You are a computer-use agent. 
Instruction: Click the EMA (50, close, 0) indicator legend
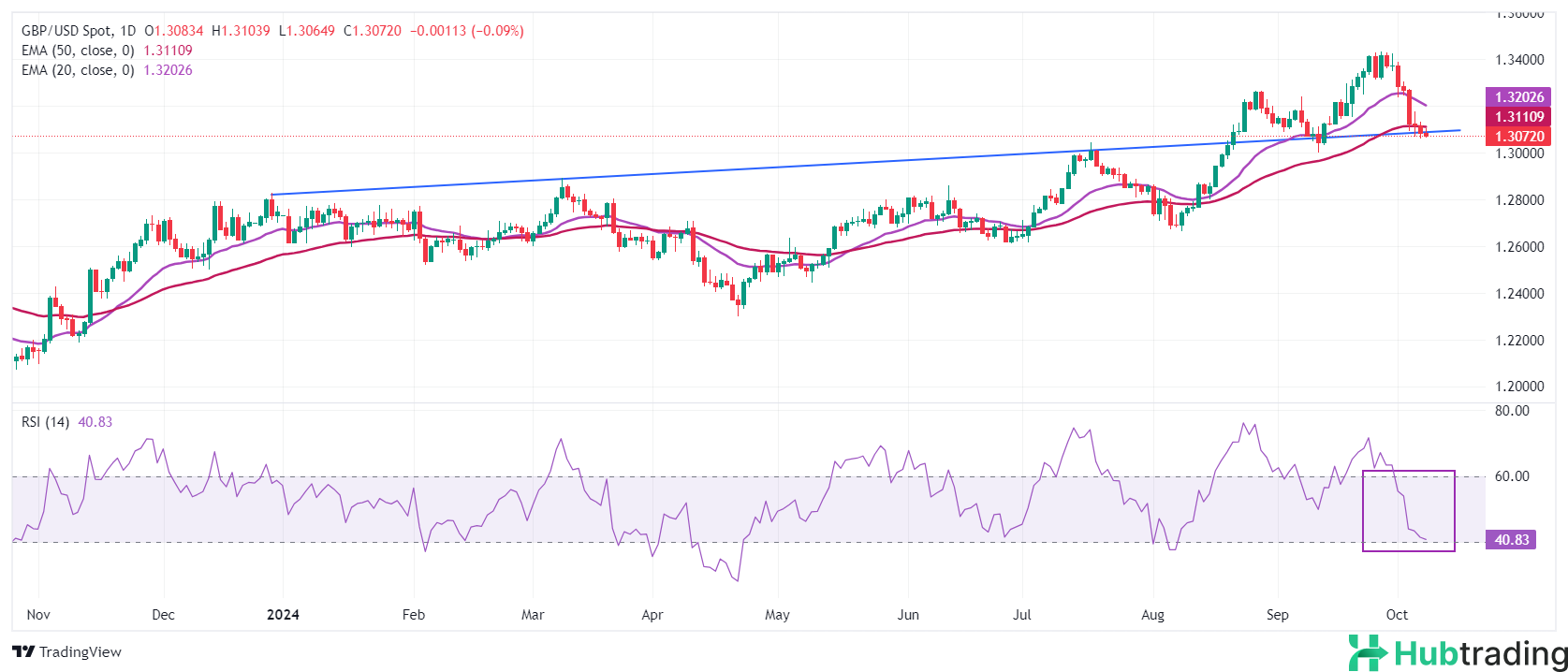point(78,51)
